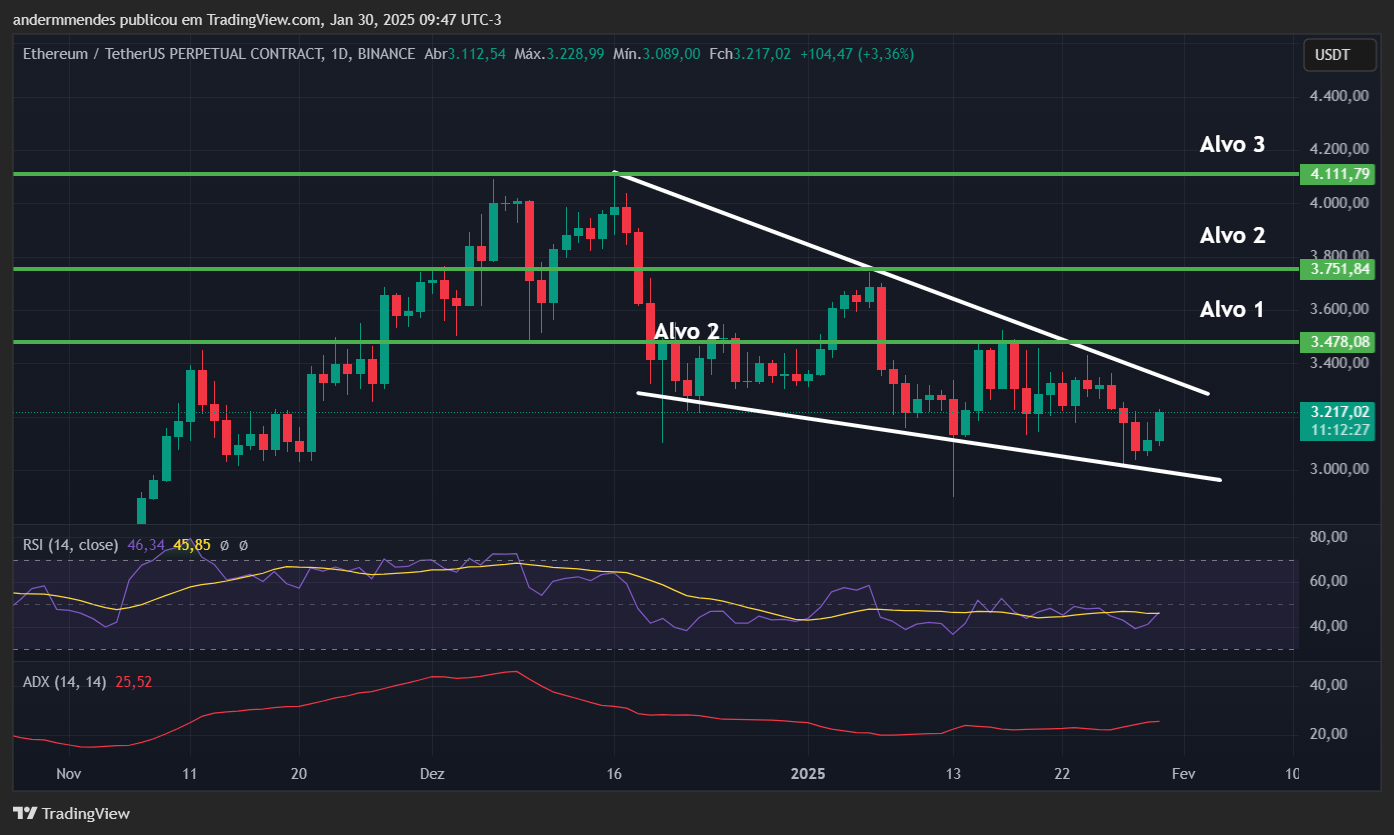Click the RSI (14, close) indicator legend
The image size is (1394, 835).
point(71,545)
